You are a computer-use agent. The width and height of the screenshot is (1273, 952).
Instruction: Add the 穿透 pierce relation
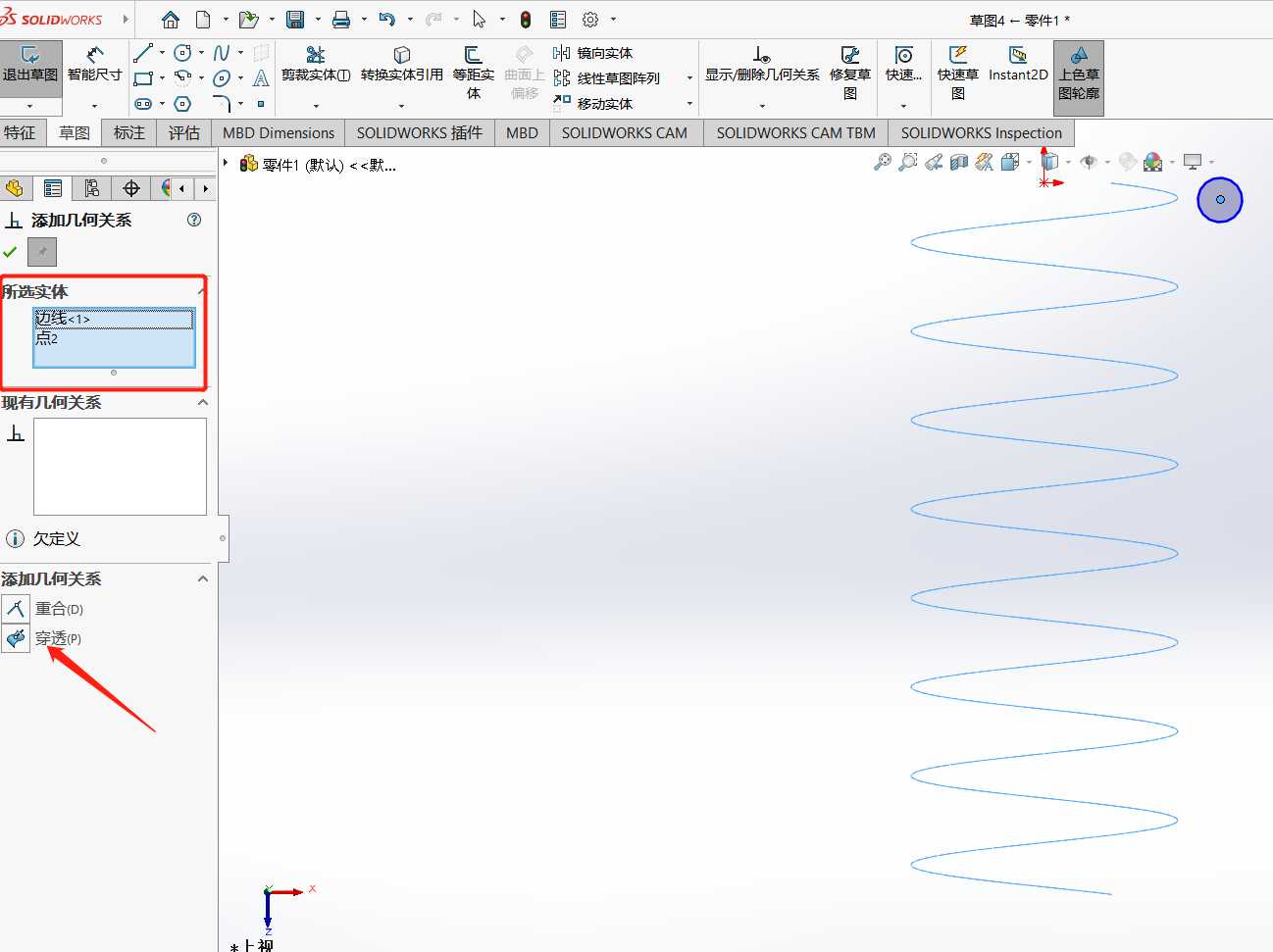(x=42, y=638)
